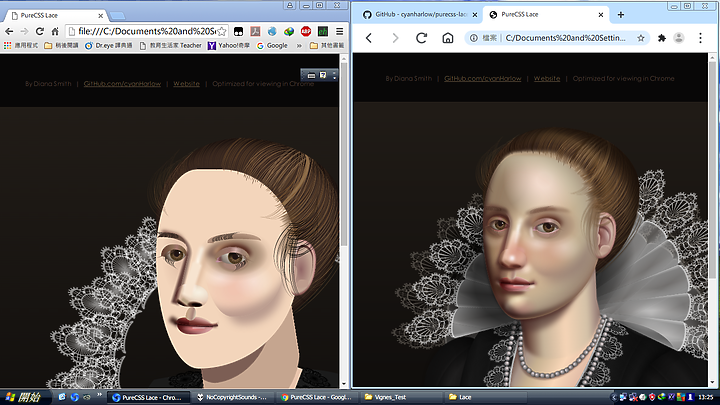Select the PureCSS Lace tab in left window
720x405 pixels.
click(55, 15)
